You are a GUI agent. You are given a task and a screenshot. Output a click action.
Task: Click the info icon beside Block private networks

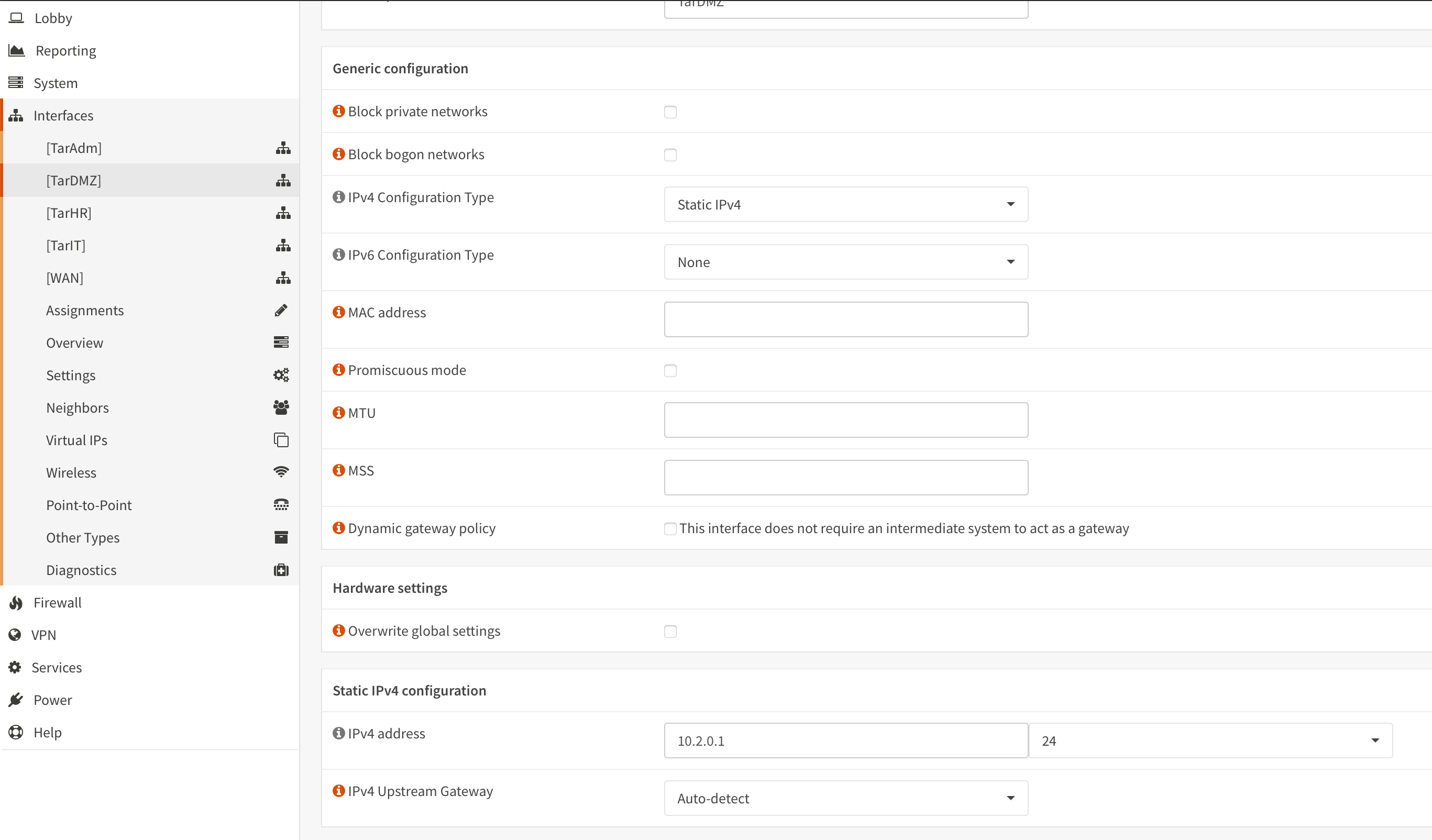pyautogui.click(x=339, y=111)
